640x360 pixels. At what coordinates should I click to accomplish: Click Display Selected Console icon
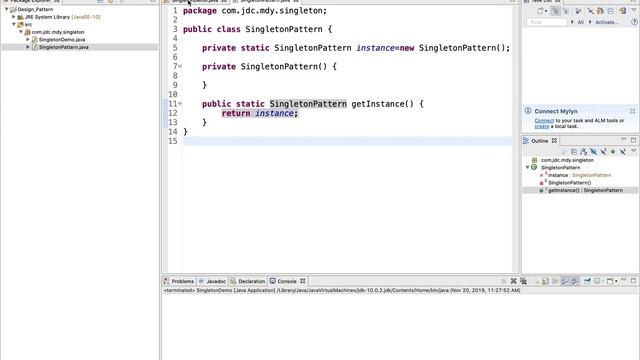click(x=598, y=281)
